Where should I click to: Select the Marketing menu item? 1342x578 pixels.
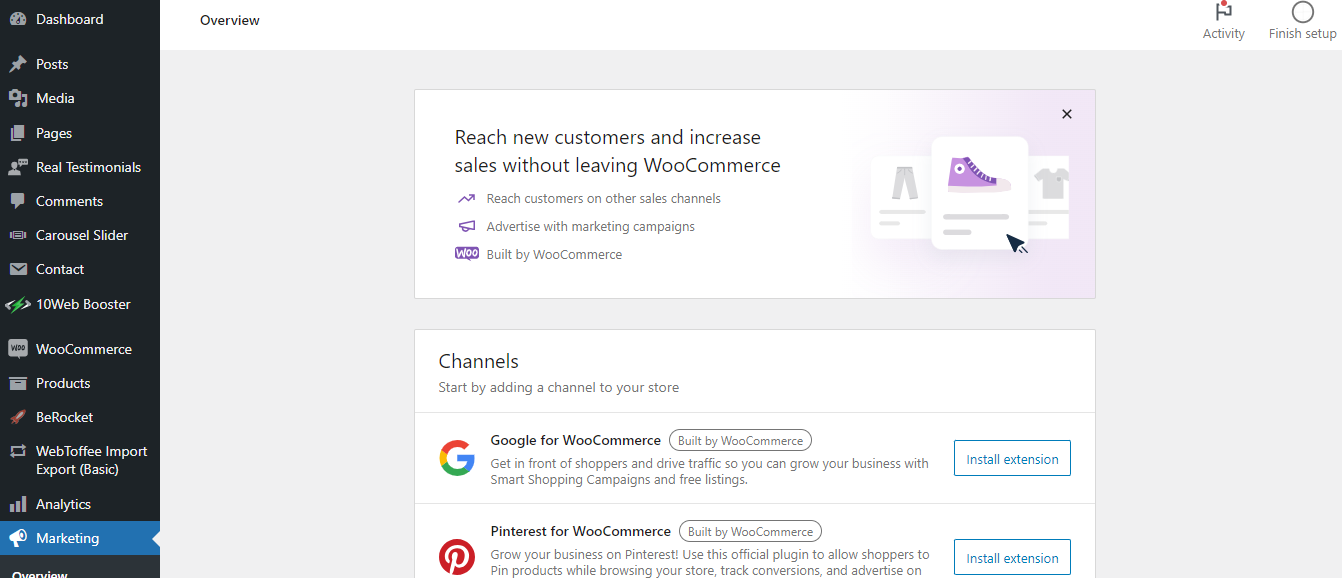80,538
